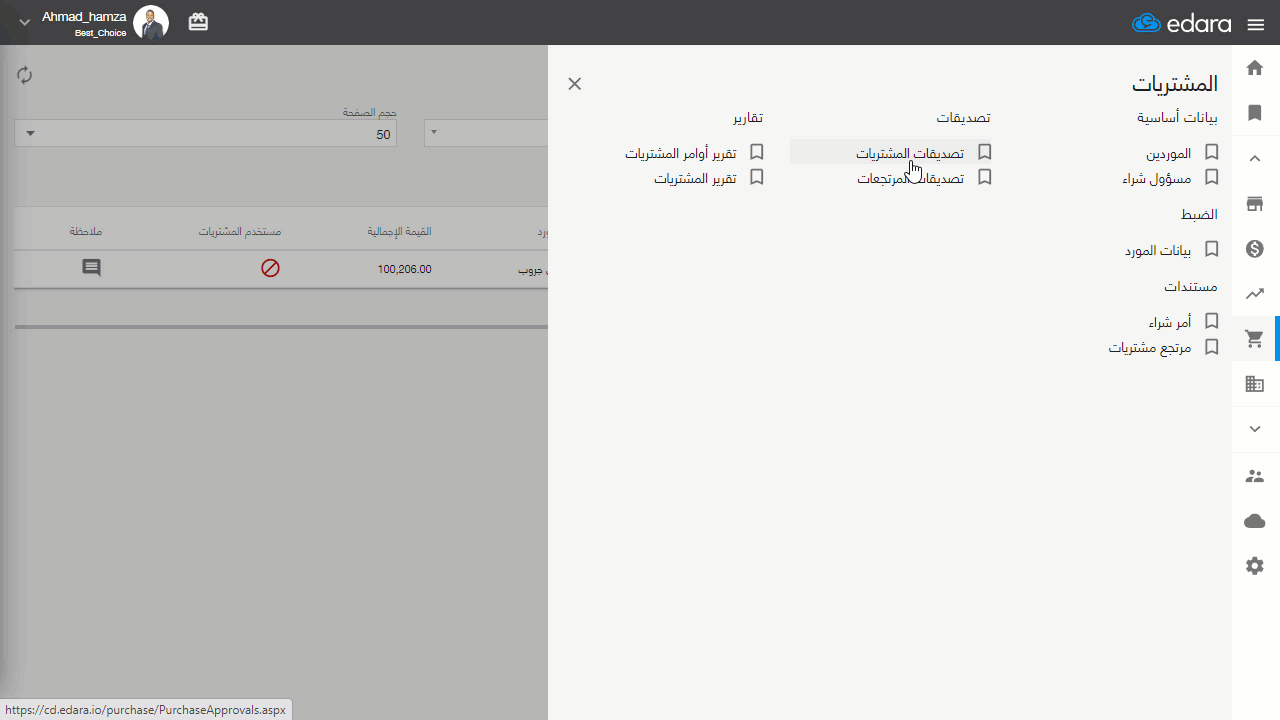Toggle bookmark for تقرير المشتريات
The image size is (1280, 720).
tap(757, 177)
